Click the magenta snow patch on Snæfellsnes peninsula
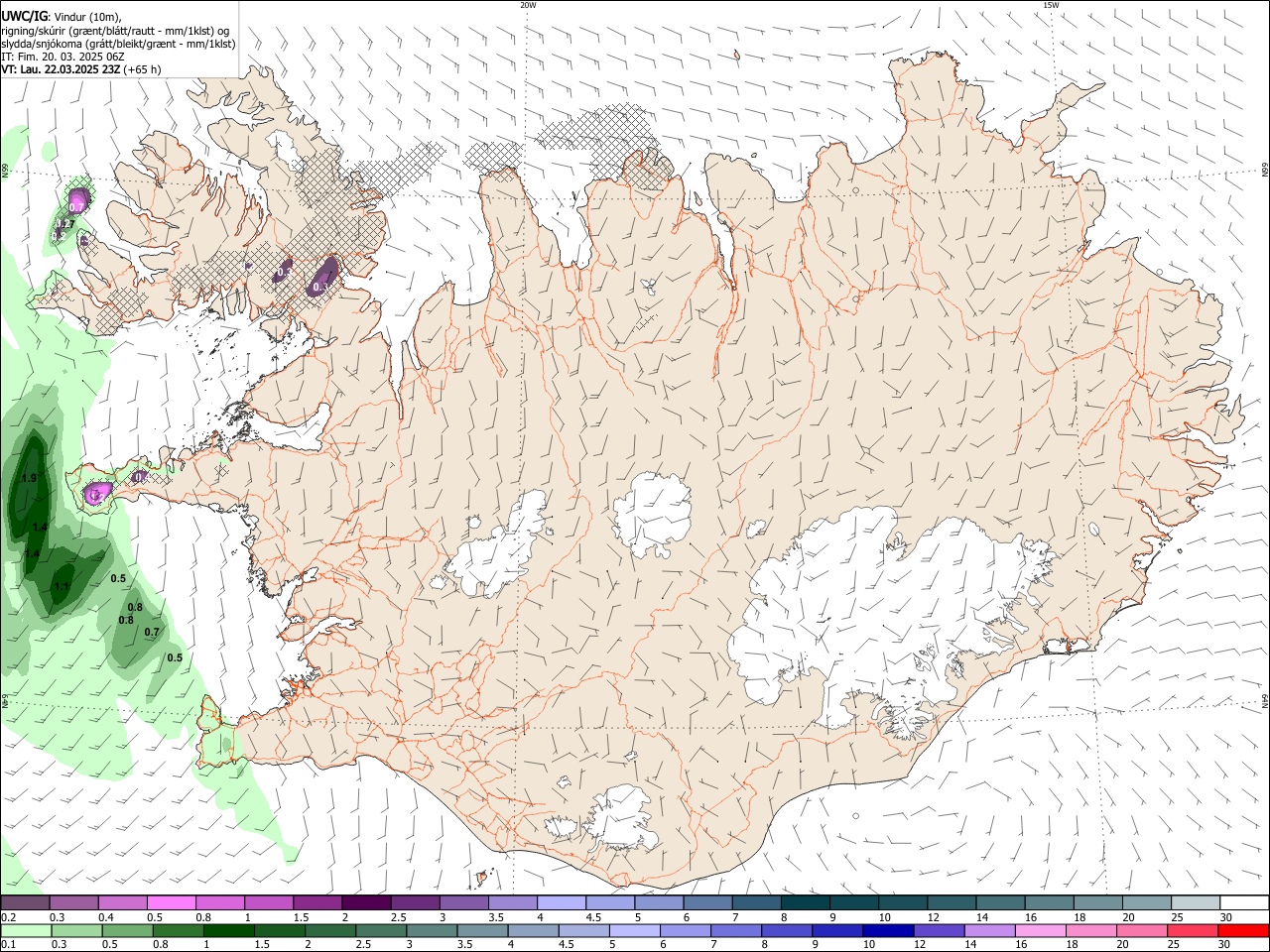This screenshot has height=952, width=1270. (x=98, y=493)
